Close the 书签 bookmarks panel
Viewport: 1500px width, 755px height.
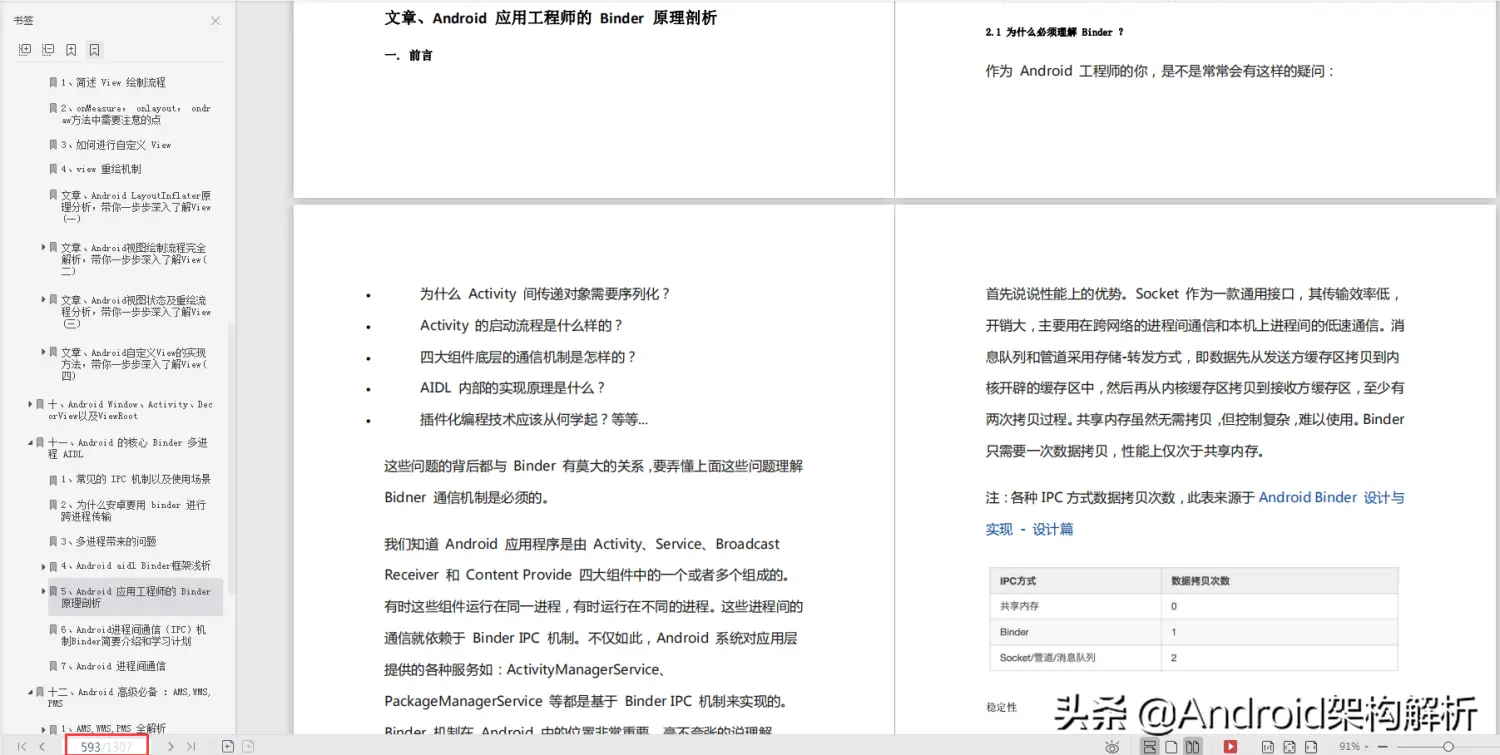(215, 21)
